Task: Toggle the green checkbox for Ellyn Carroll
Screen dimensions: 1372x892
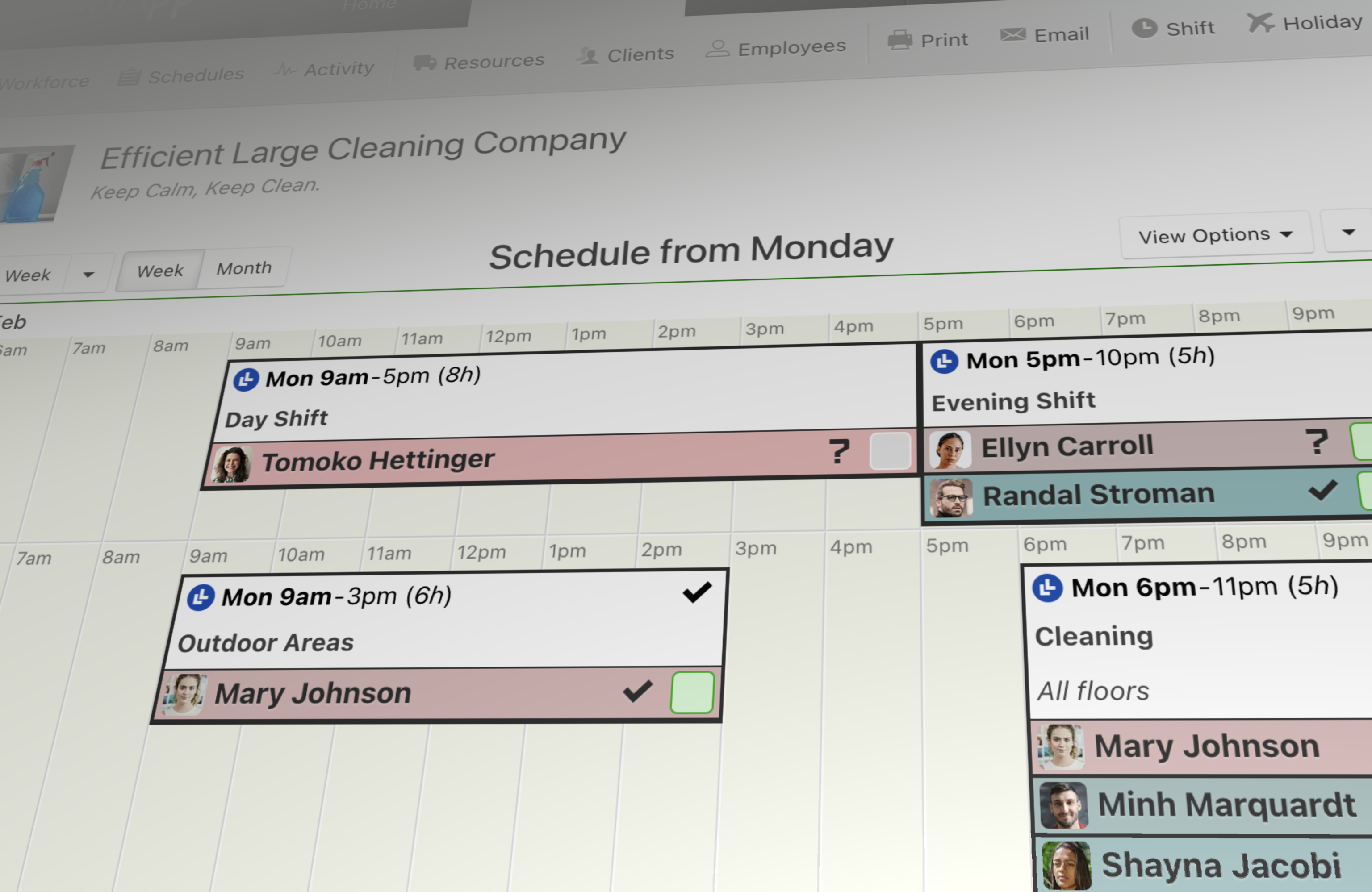Action: 1362,442
